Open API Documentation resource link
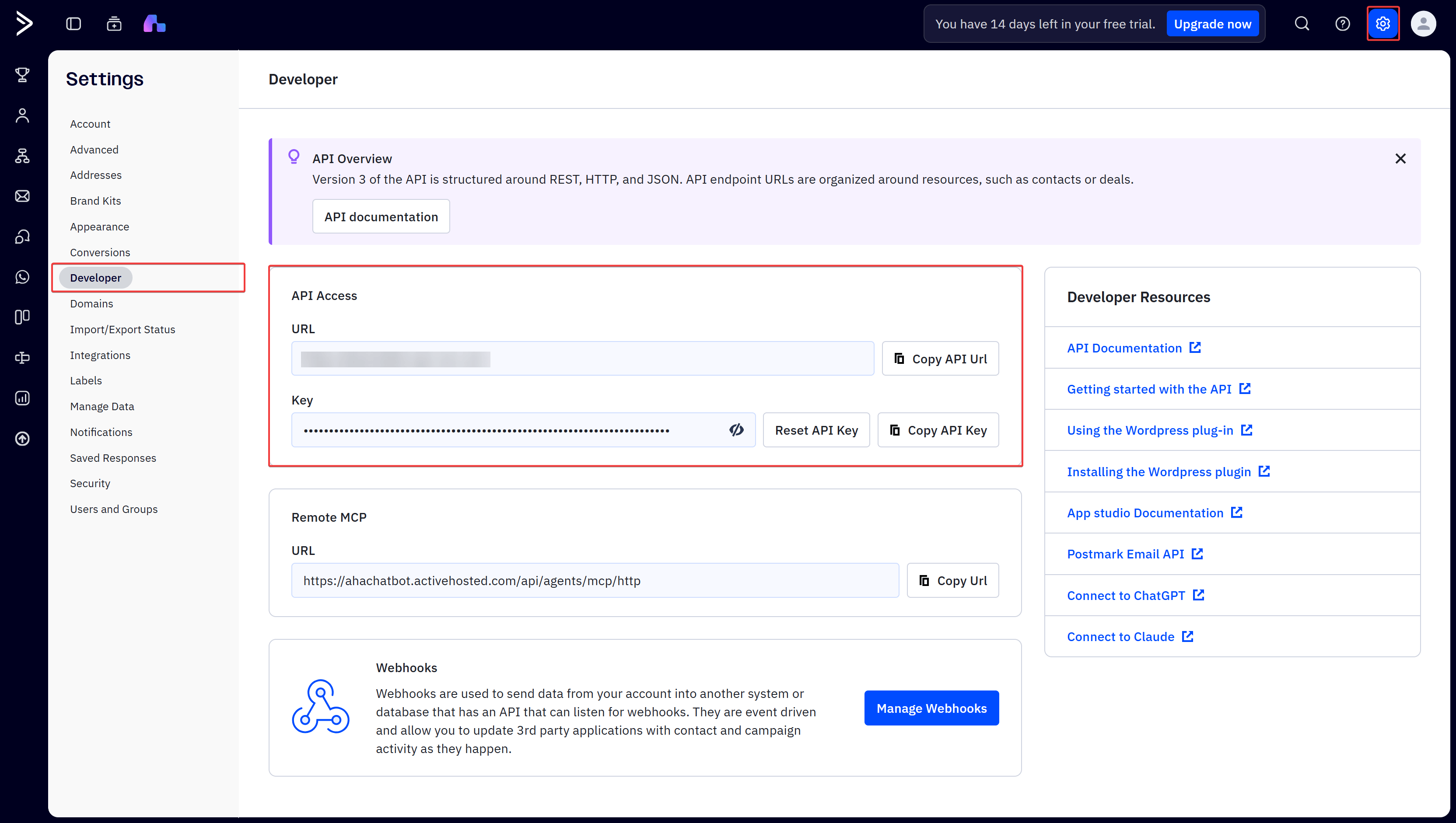This screenshot has width=1456, height=823. 1134,348
